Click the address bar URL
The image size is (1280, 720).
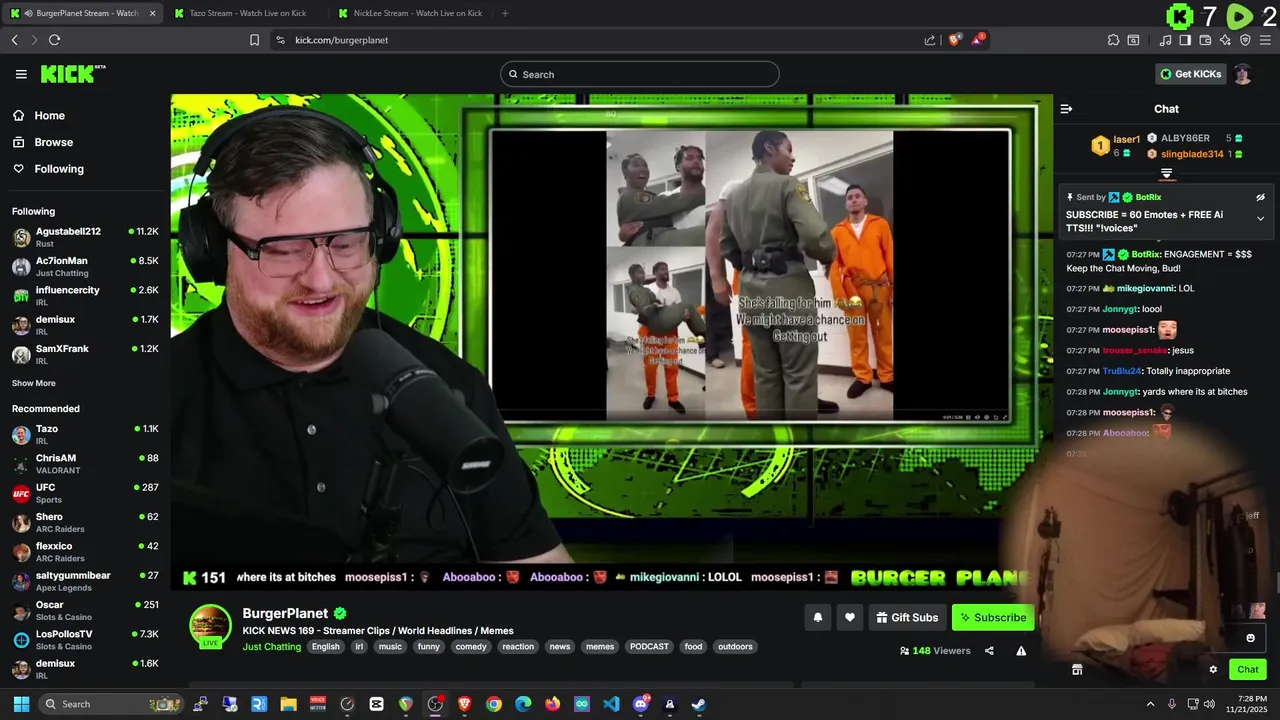pos(342,40)
